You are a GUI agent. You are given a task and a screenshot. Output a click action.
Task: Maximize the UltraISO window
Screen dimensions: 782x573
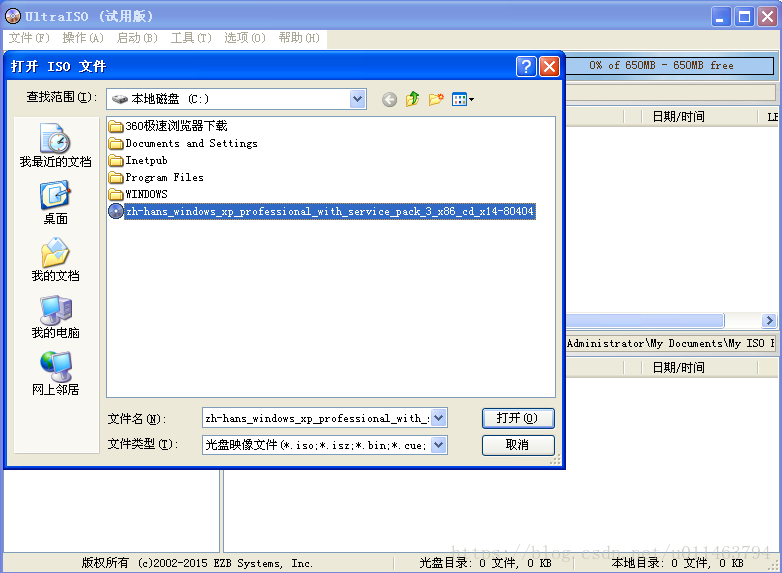[744, 17]
